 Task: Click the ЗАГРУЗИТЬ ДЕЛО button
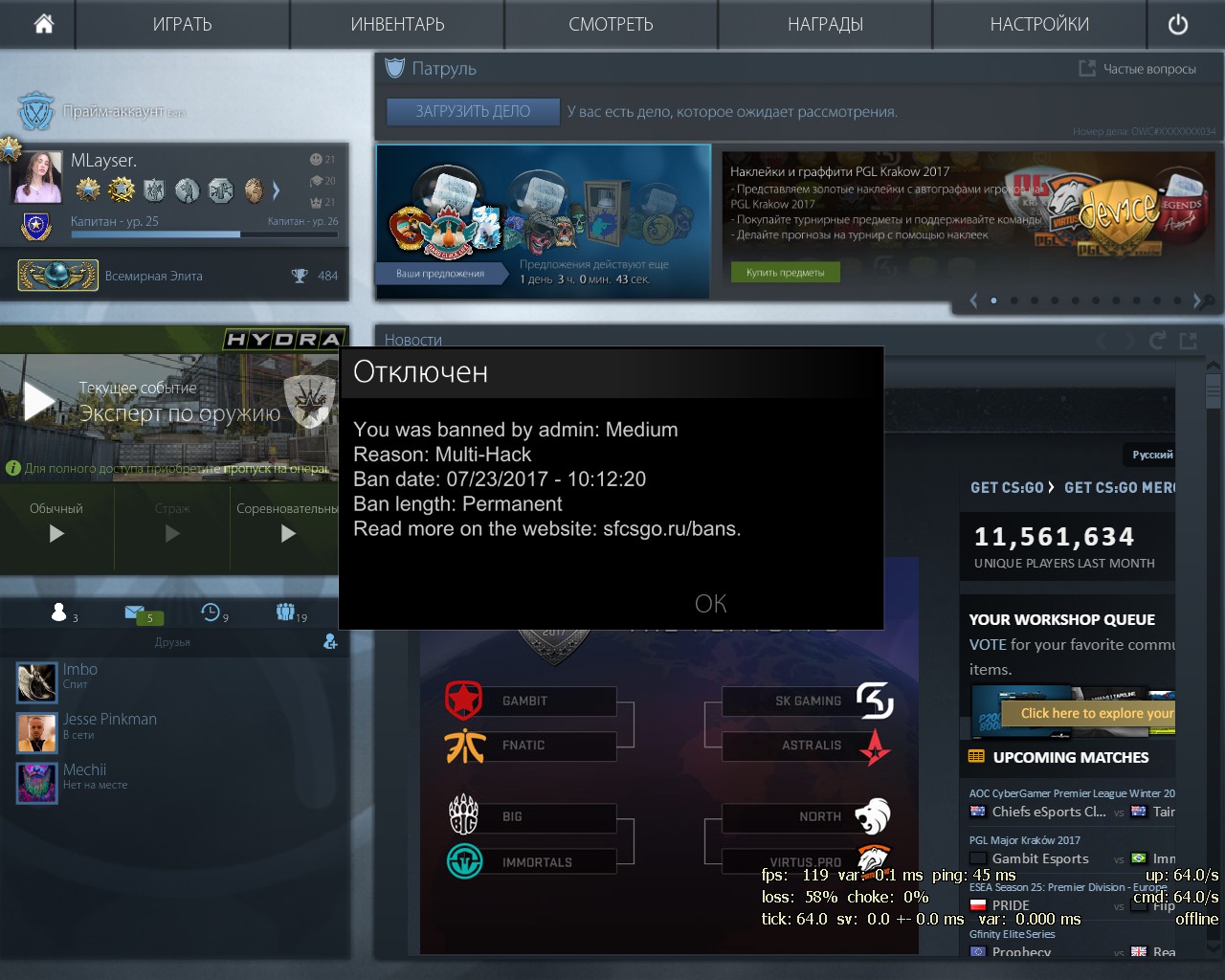(473, 111)
